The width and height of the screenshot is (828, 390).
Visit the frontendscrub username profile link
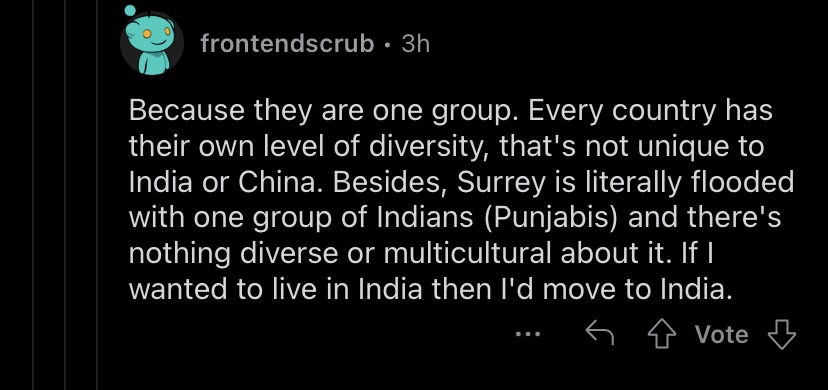pos(287,44)
